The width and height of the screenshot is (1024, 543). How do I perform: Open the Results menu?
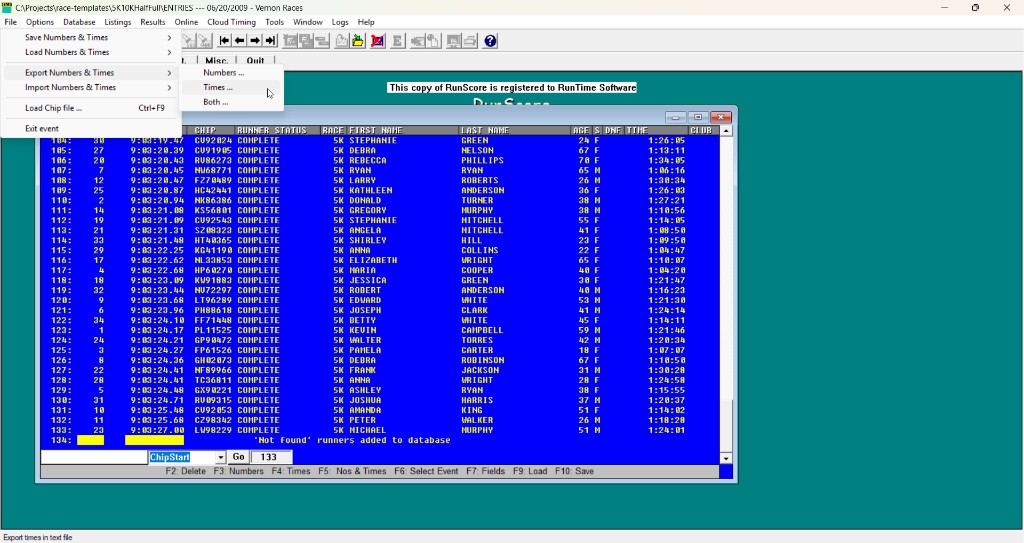point(153,22)
